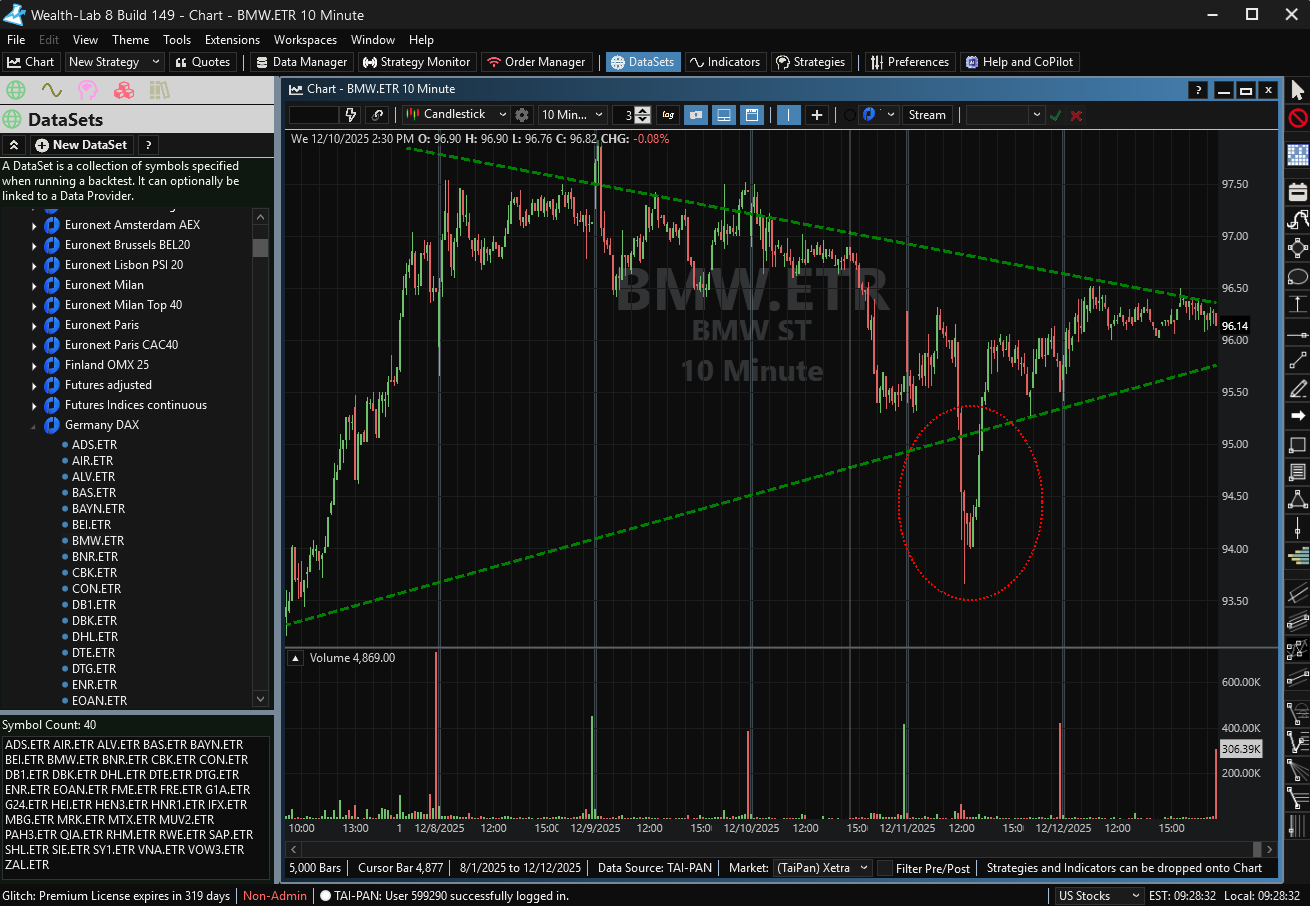
Task: Toggle the log scale button
Action: click(x=667, y=115)
